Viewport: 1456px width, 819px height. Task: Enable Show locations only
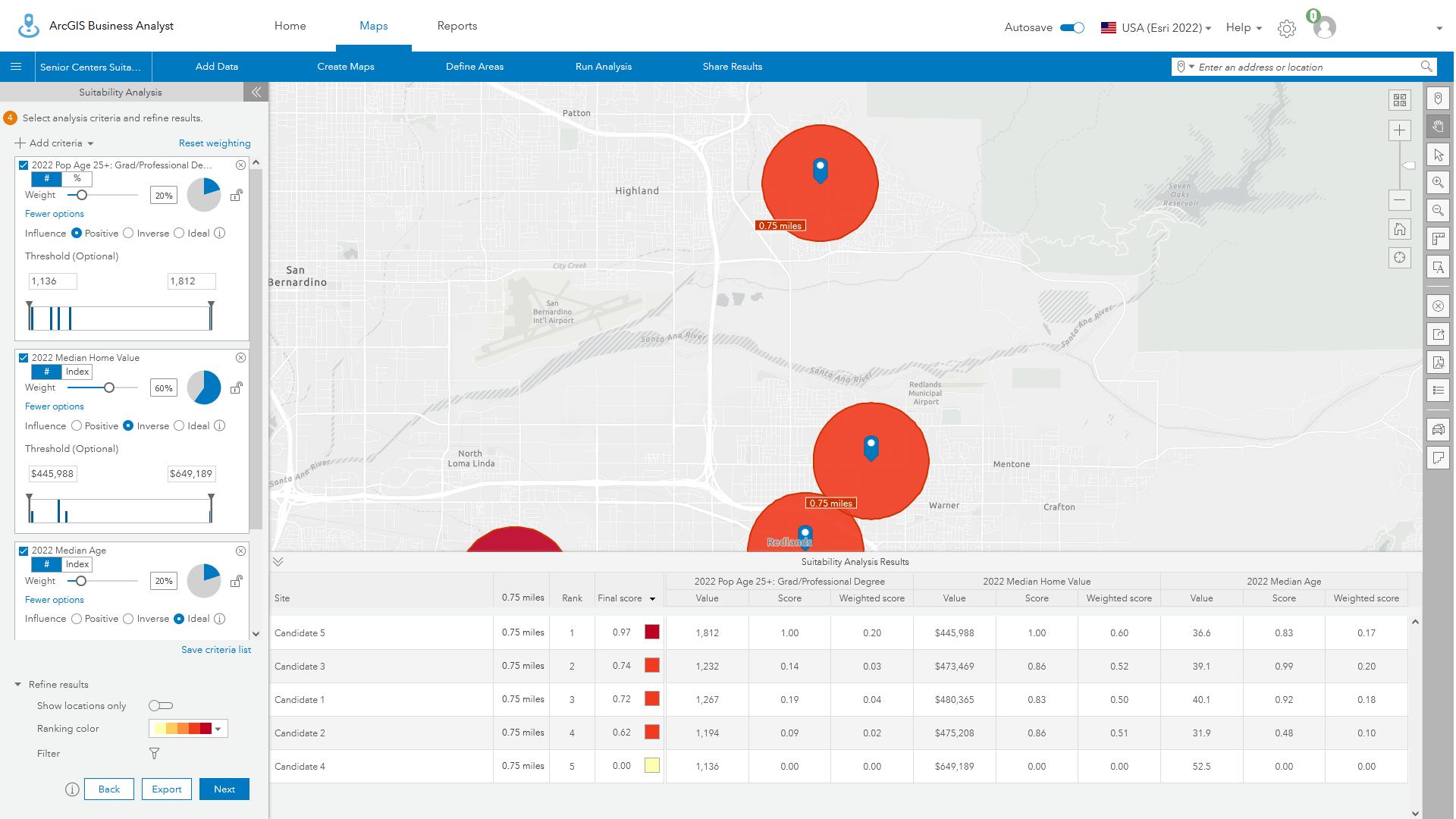point(160,705)
